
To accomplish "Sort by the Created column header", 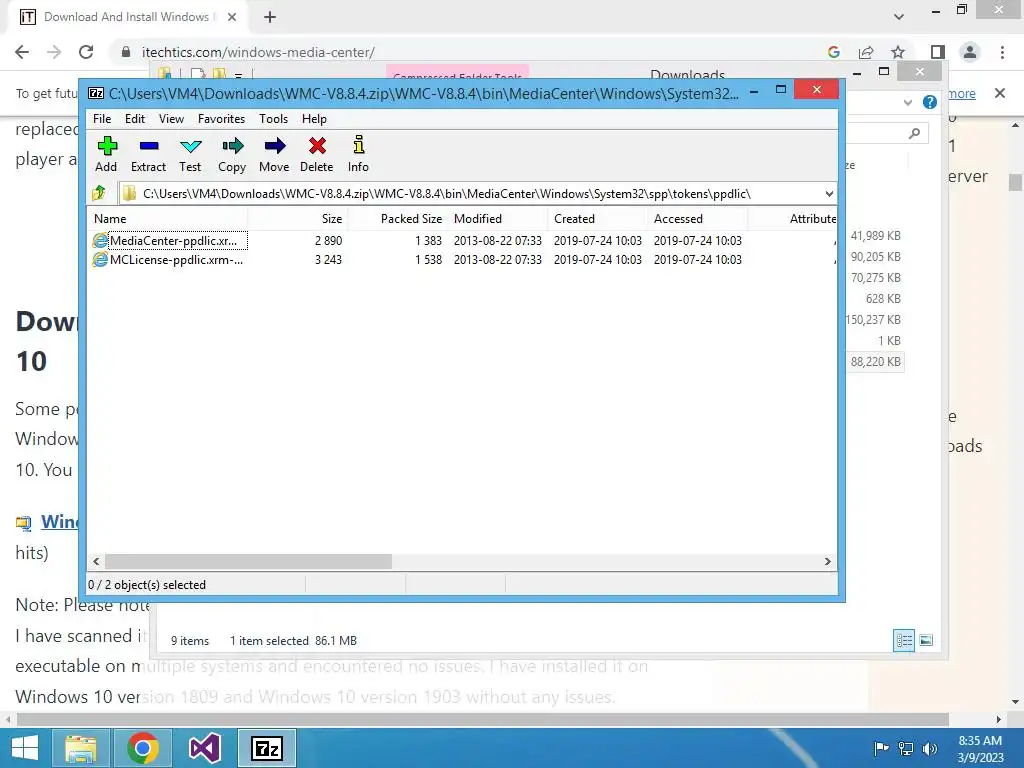I will click(x=598, y=219).
